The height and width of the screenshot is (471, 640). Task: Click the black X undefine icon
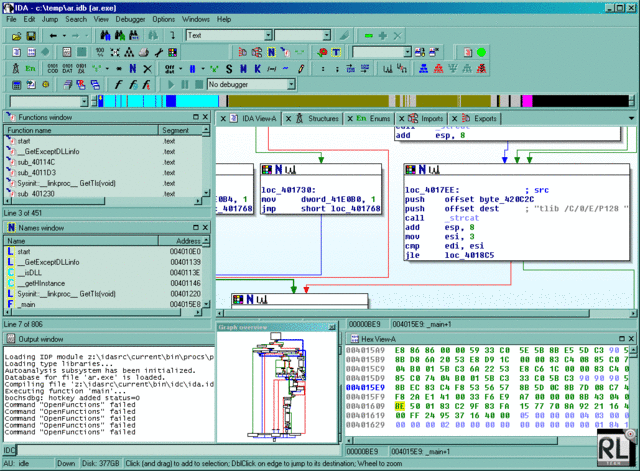click(147, 69)
